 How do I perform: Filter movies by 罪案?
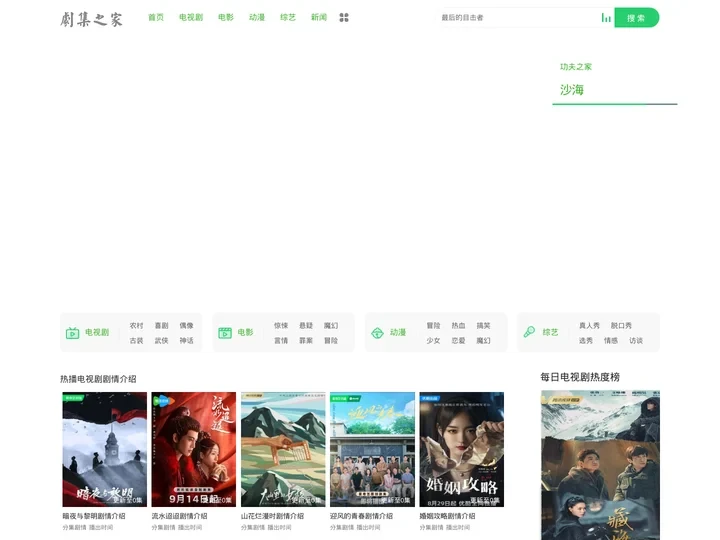click(x=306, y=341)
